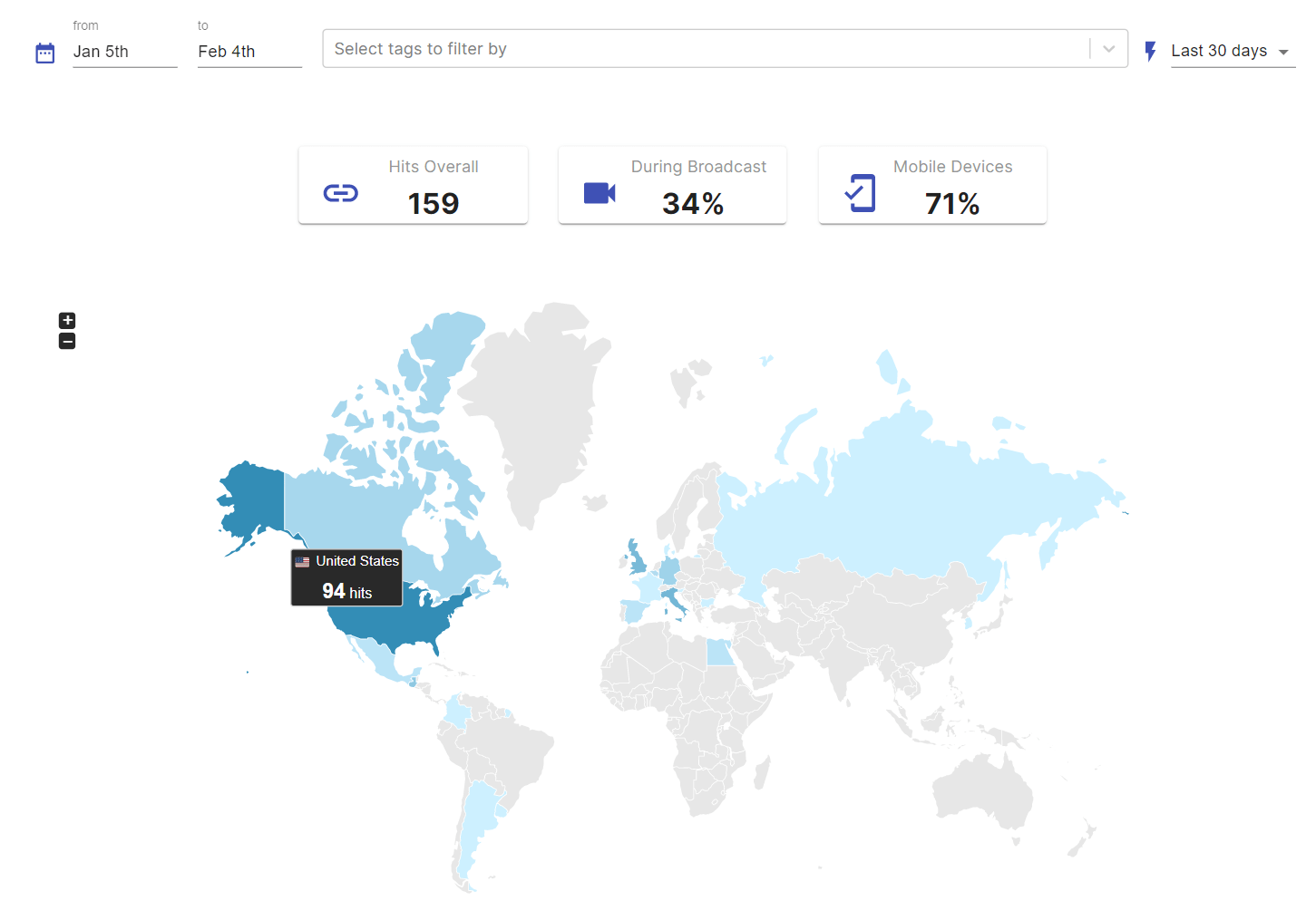Zoom in the map with plus button
The width and height of the screenshot is (1316, 911).
click(67, 321)
